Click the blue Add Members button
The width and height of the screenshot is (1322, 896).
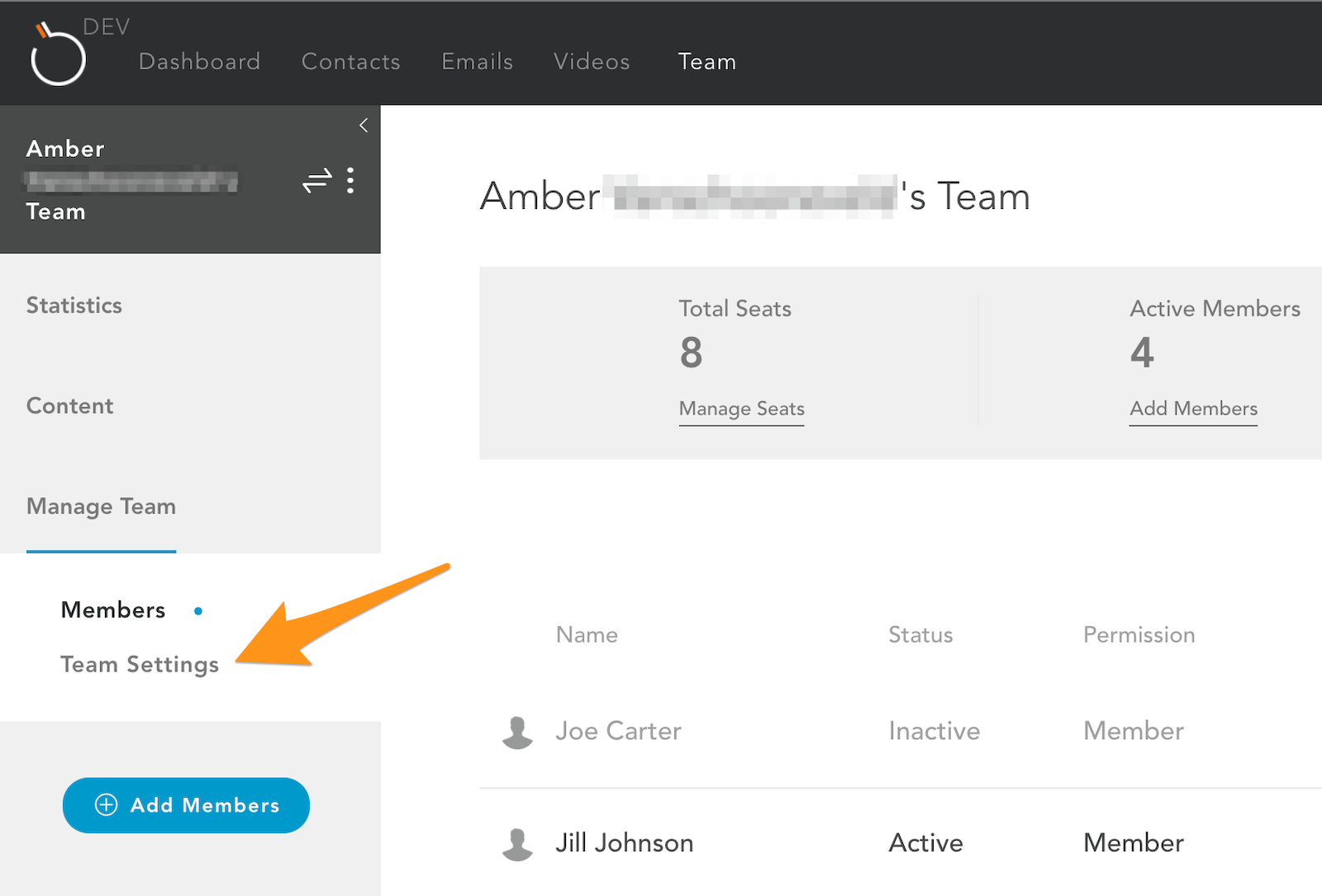[186, 805]
